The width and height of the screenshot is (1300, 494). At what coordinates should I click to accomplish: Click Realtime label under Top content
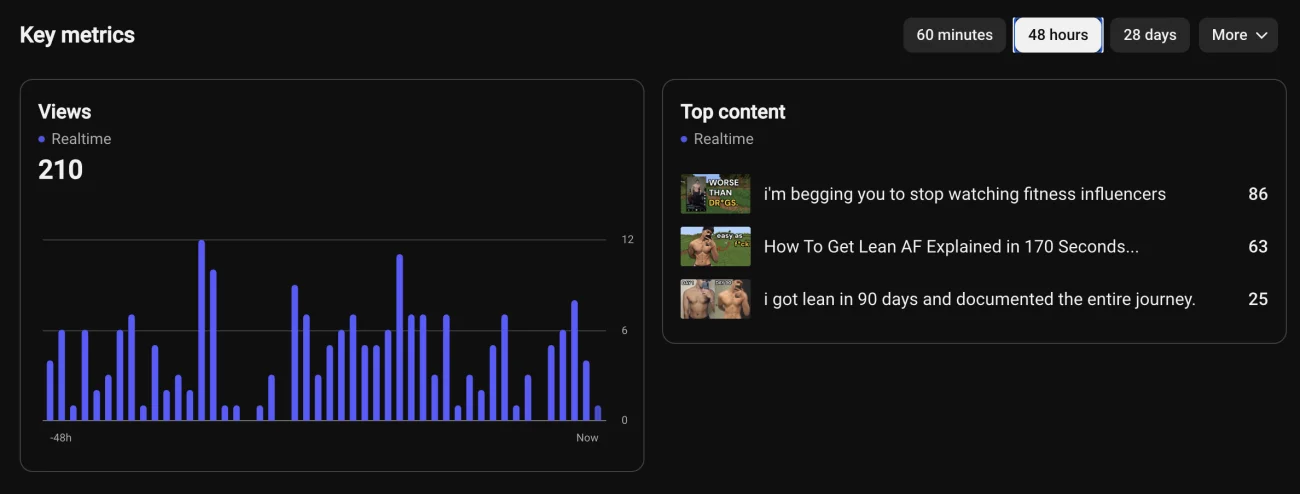point(724,139)
